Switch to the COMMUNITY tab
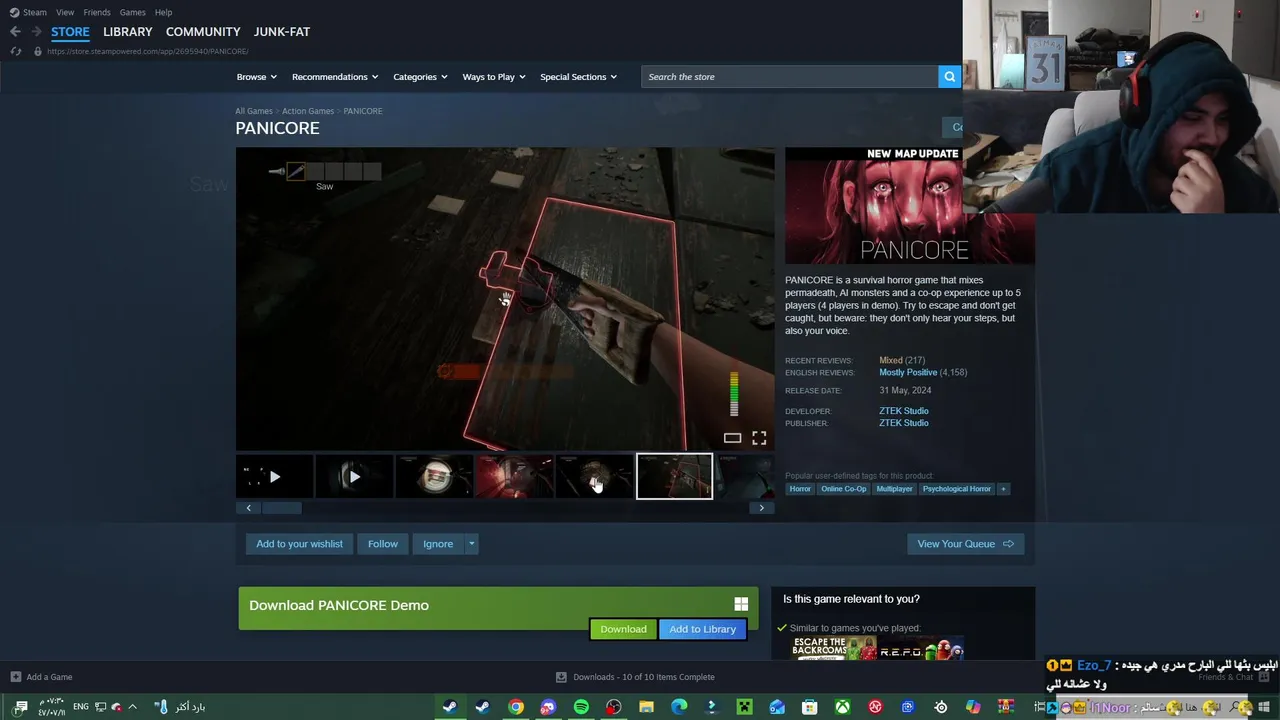1280x720 pixels. [203, 32]
